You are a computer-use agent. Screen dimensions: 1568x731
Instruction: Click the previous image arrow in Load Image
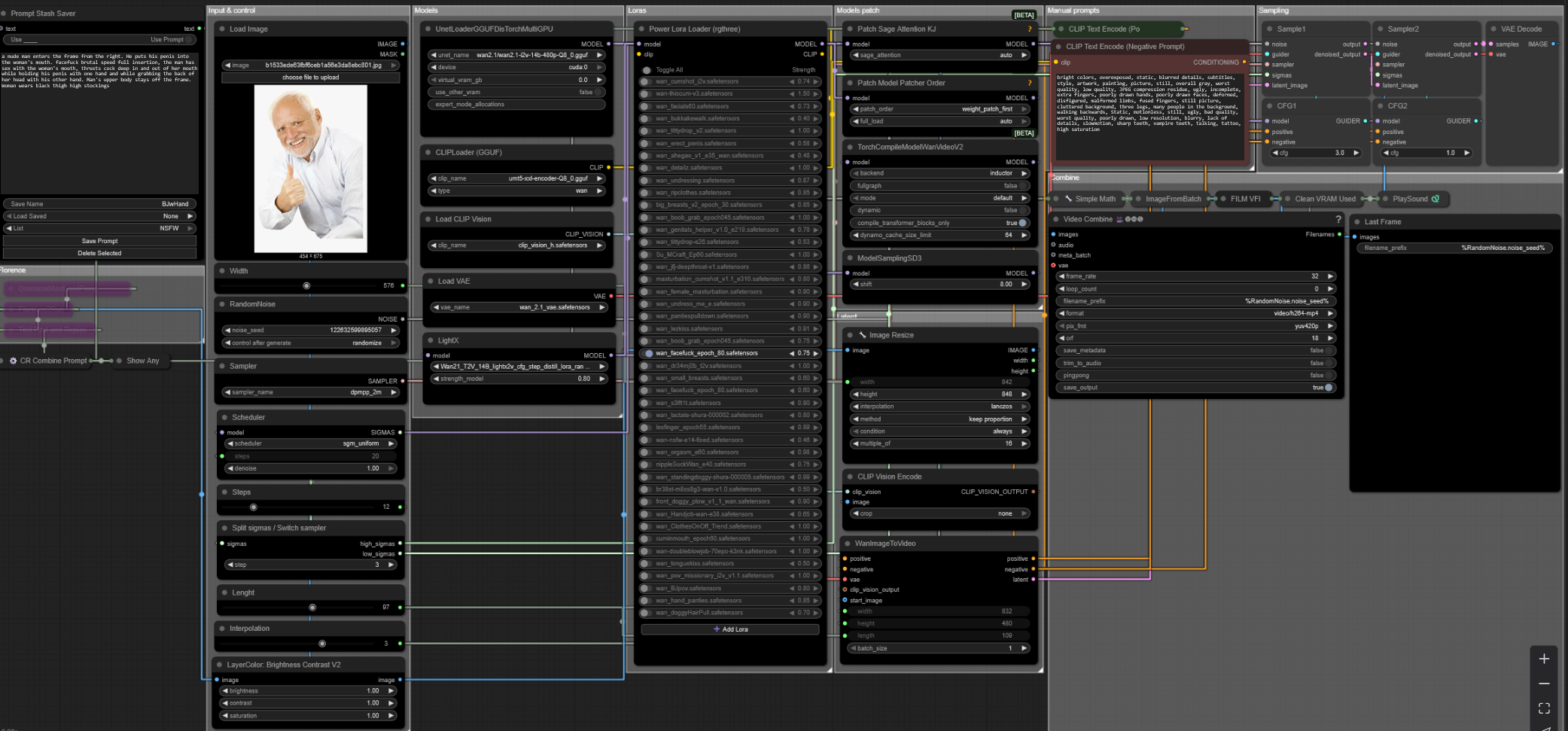click(x=227, y=65)
